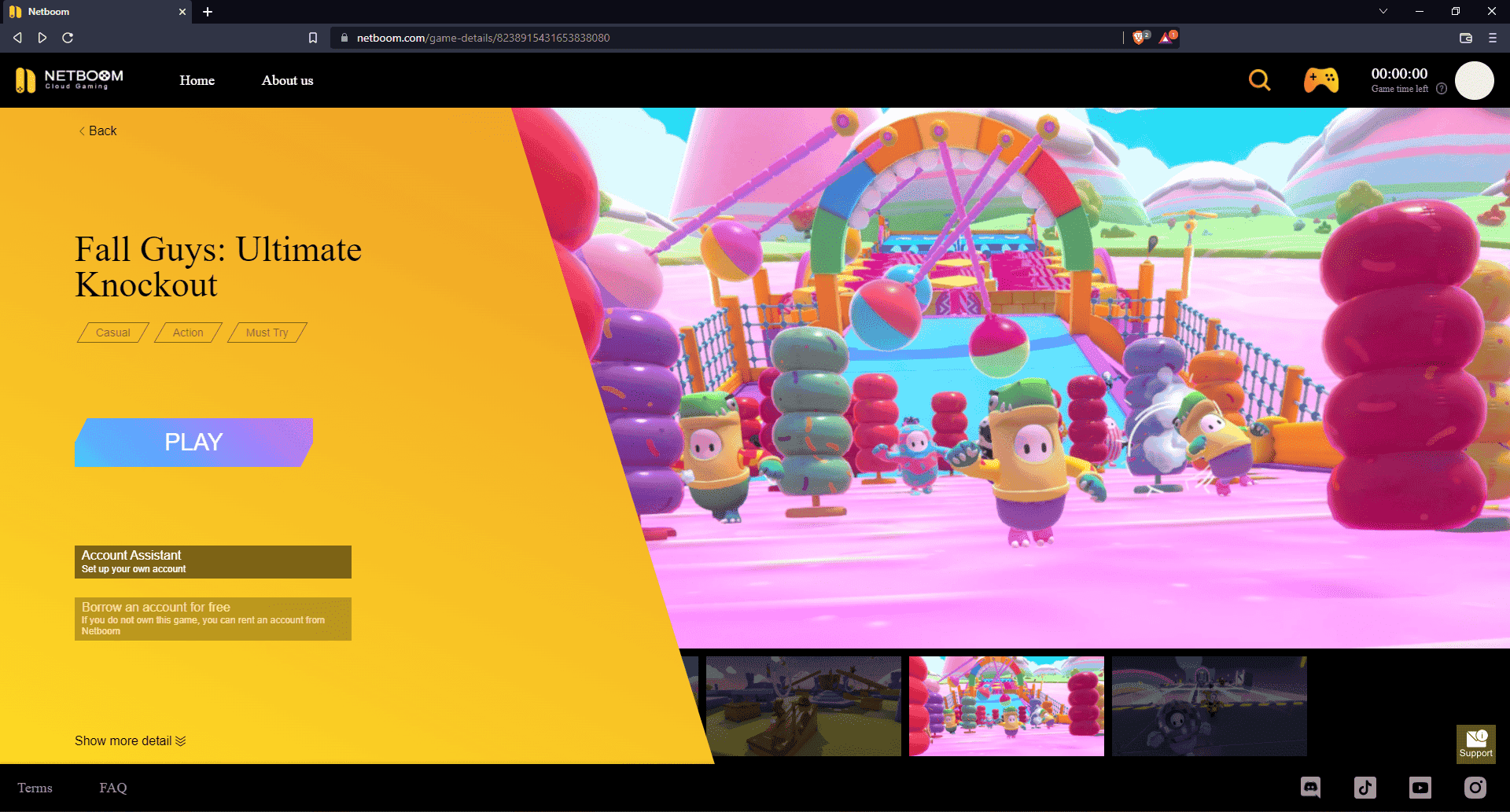The image size is (1510, 812).
Task: Switch to the Home menu item
Action: click(x=197, y=79)
